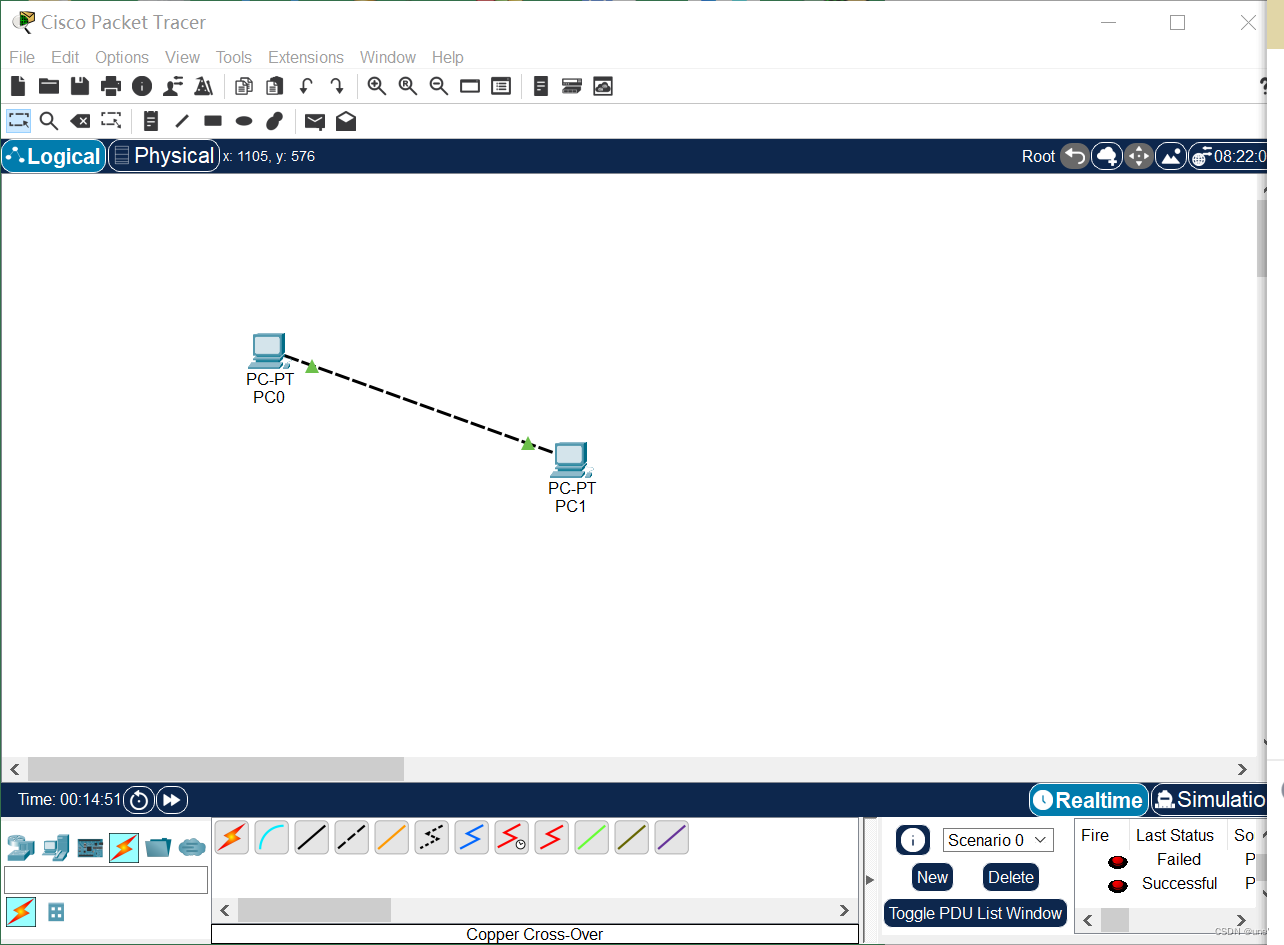Open scenario description info button
Image resolution: width=1284 pixels, height=945 pixels.
click(913, 840)
